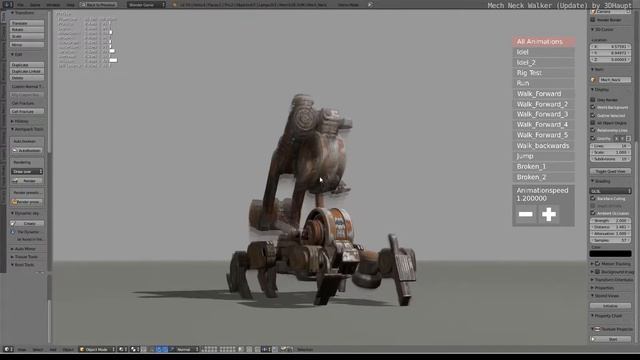This screenshot has height=360, width=640.
Task: Click the viewport shading mode icon
Action: [x=123, y=349]
